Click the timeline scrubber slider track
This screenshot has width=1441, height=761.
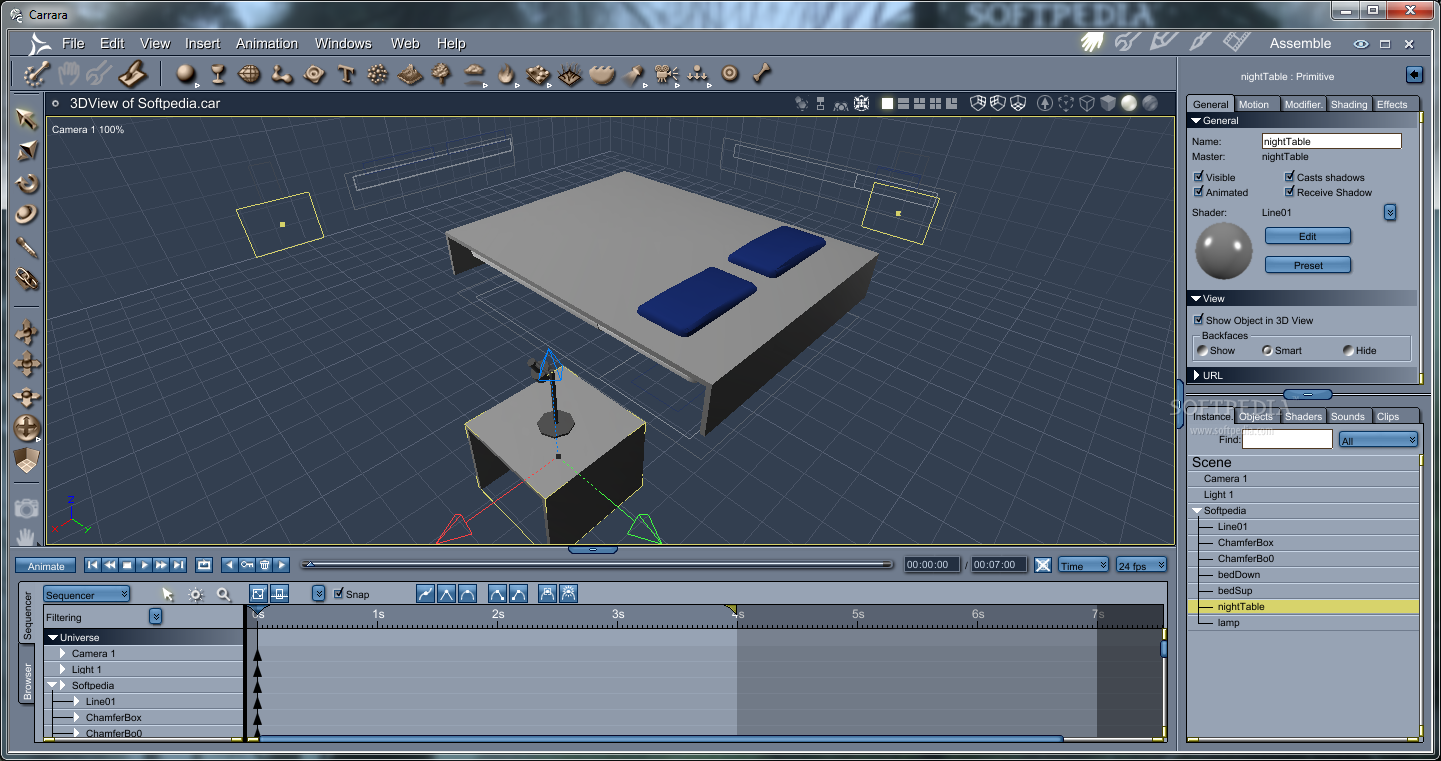coord(598,565)
